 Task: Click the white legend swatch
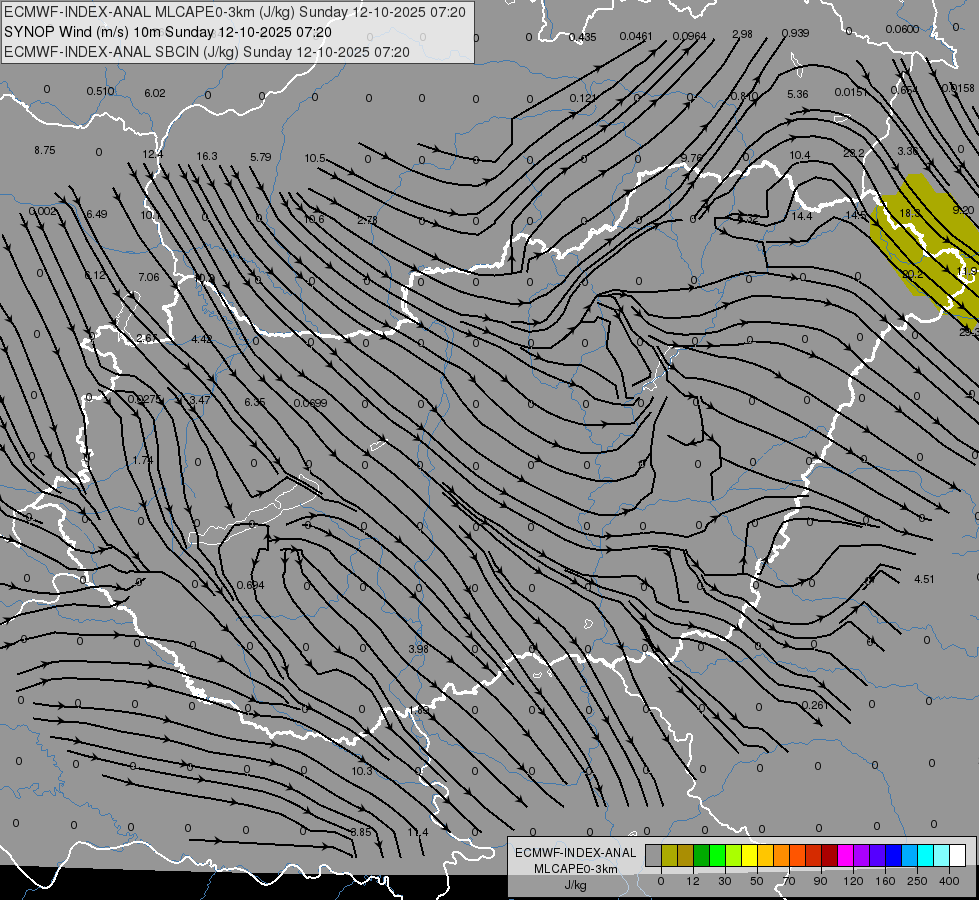(957, 855)
